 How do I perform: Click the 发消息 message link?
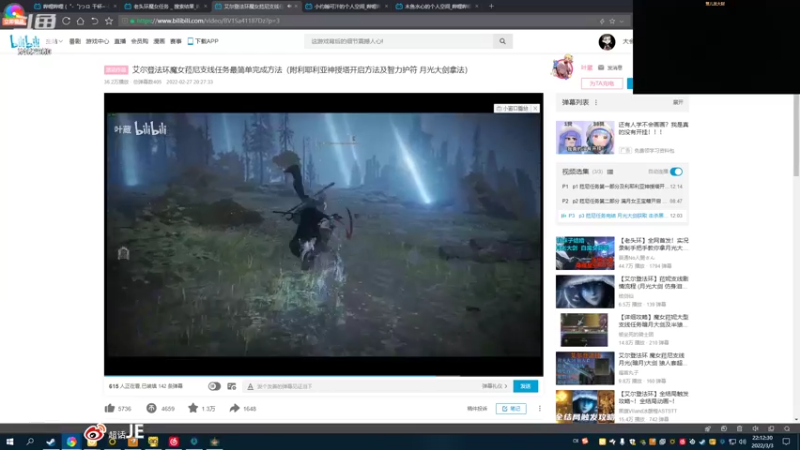click(610, 68)
